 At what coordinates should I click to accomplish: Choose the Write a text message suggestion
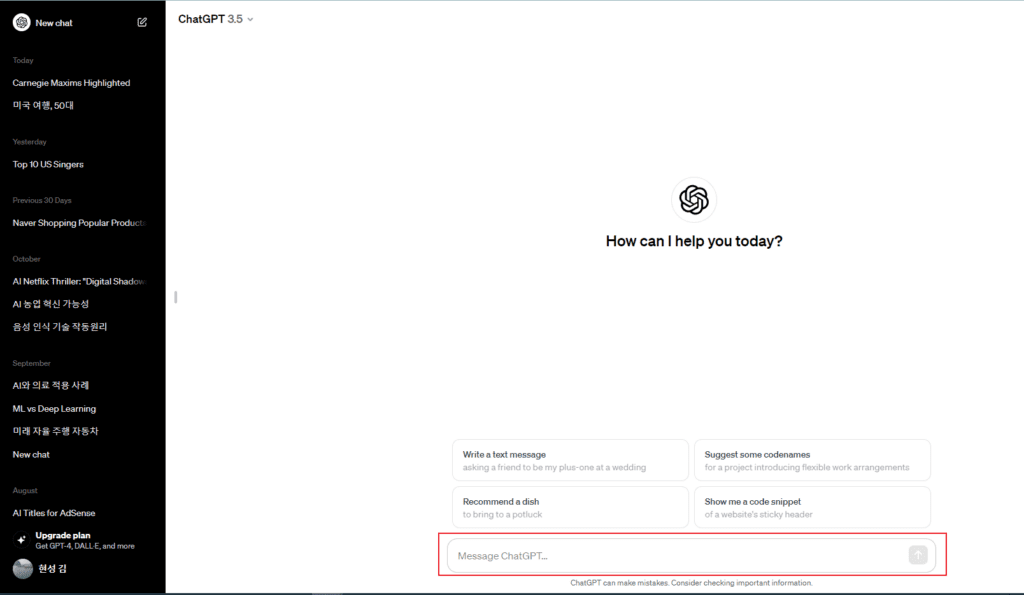(569, 460)
